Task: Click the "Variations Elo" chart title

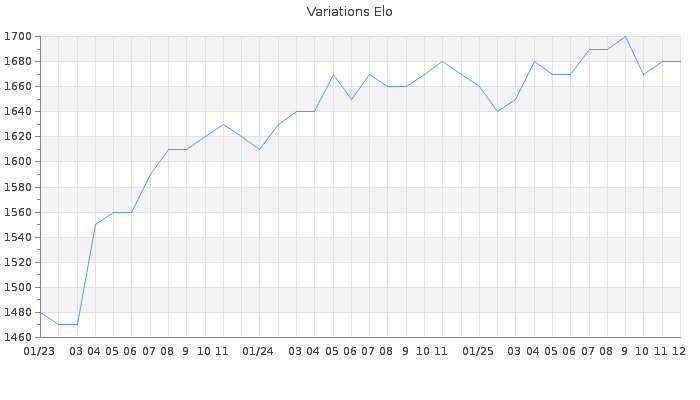Action: (x=349, y=12)
